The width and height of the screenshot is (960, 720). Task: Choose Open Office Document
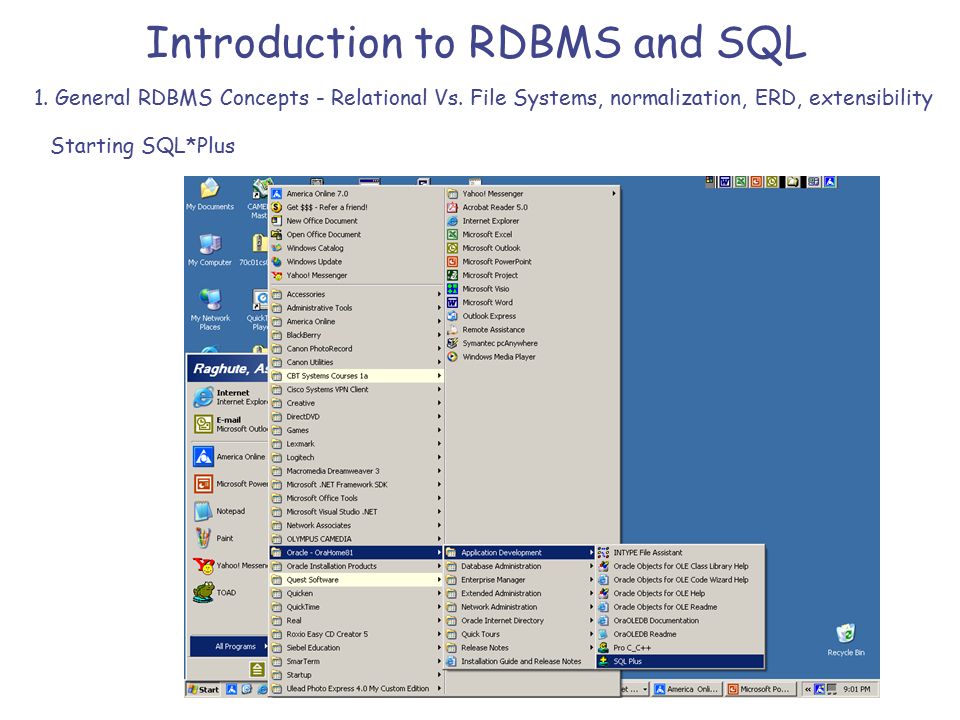pyautogui.click(x=356, y=234)
